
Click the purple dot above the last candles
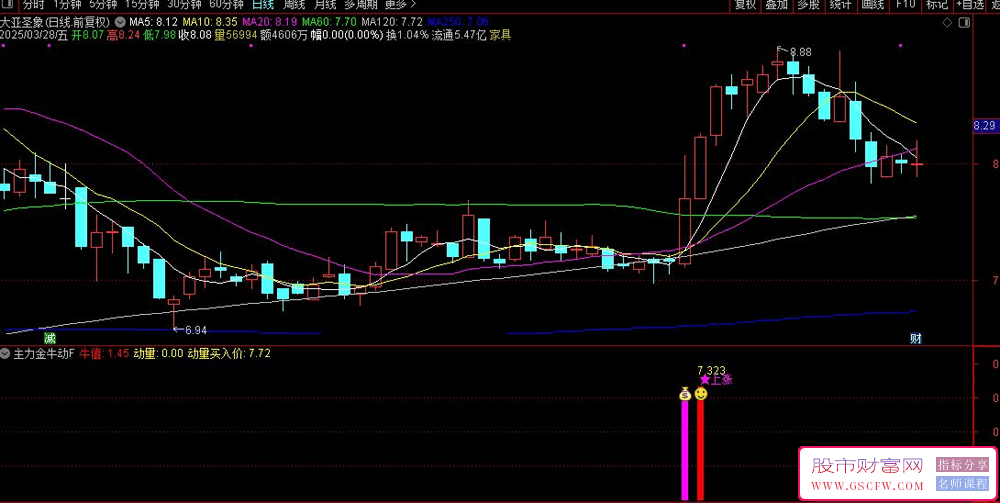tap(901, 46)
